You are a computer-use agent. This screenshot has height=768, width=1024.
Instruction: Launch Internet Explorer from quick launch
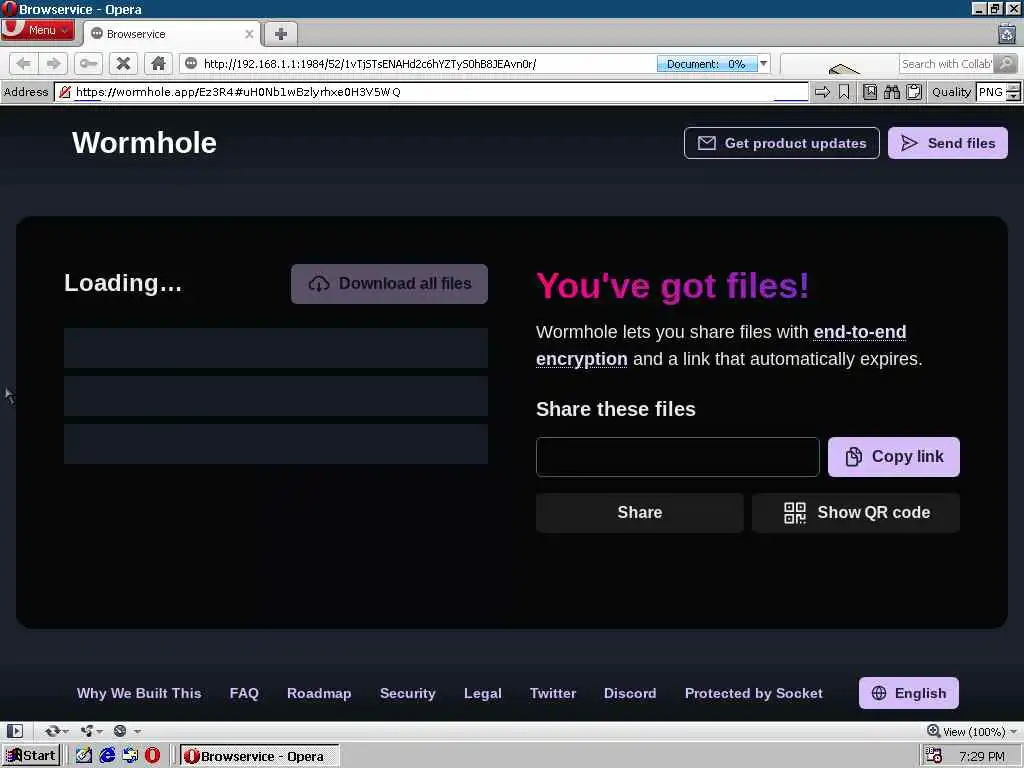coord(107,756)
